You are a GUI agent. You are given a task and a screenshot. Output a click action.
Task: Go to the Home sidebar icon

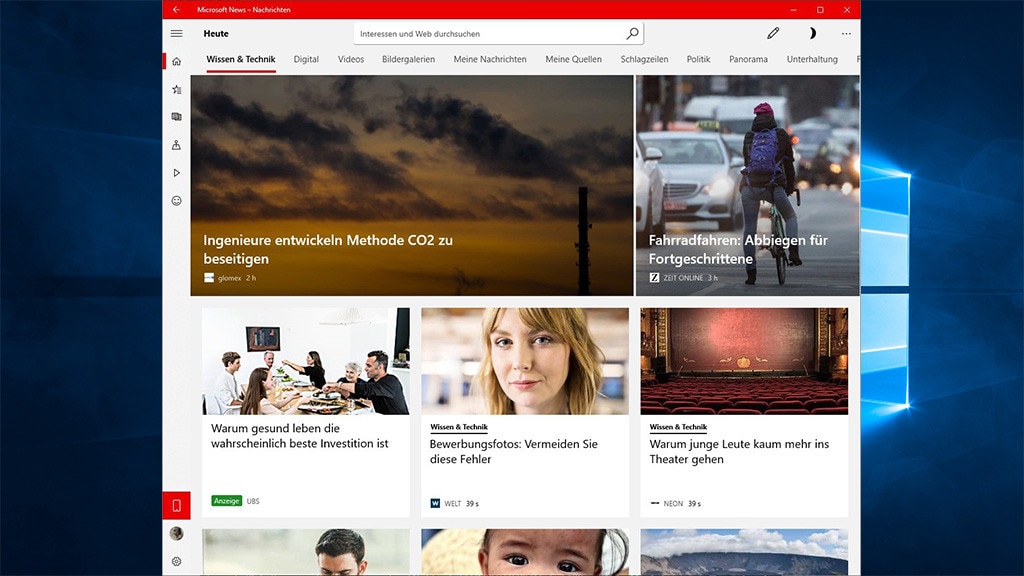(177, 61)
